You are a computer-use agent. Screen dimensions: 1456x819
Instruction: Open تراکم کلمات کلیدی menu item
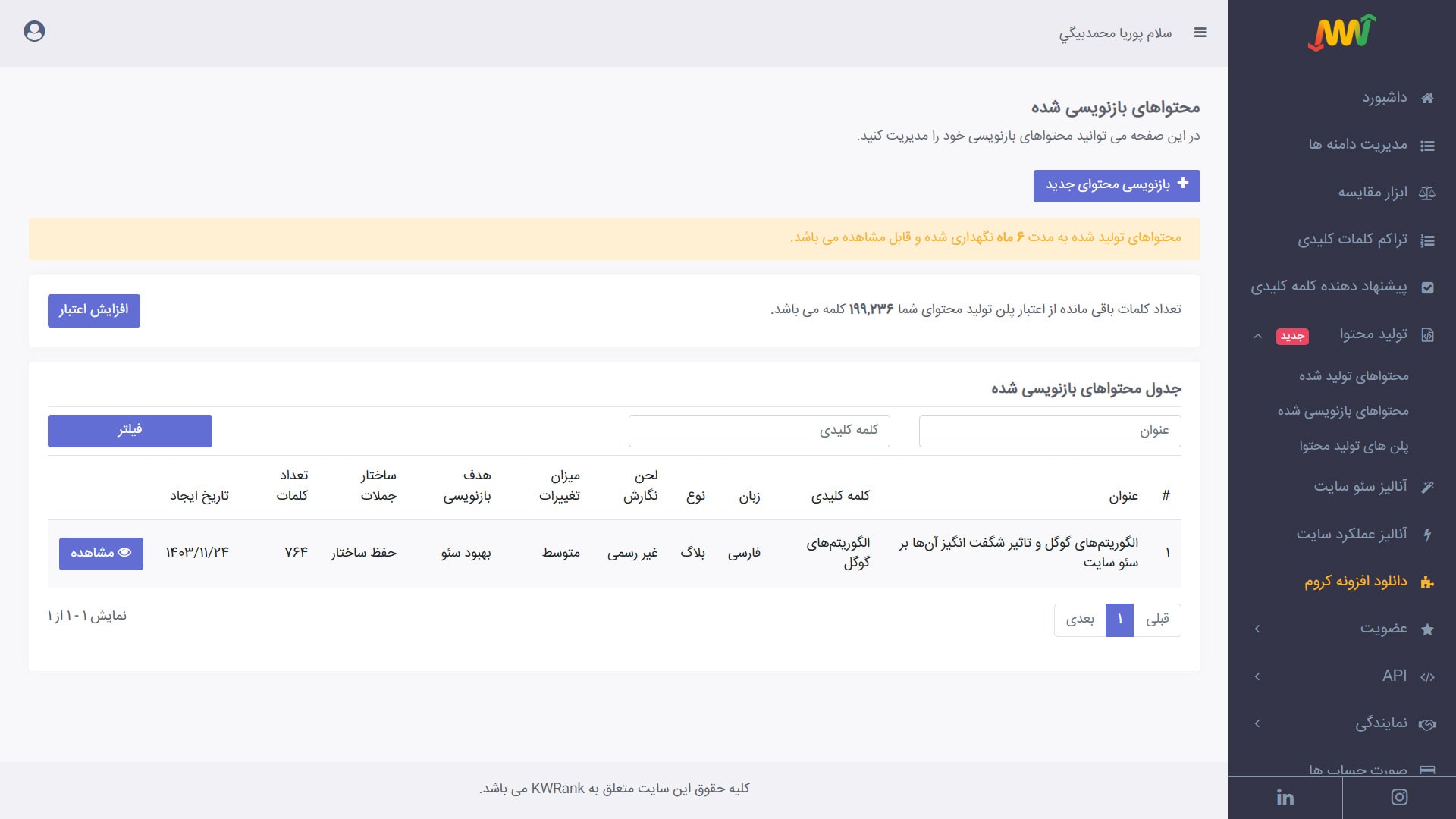[x=1352, y=240]
